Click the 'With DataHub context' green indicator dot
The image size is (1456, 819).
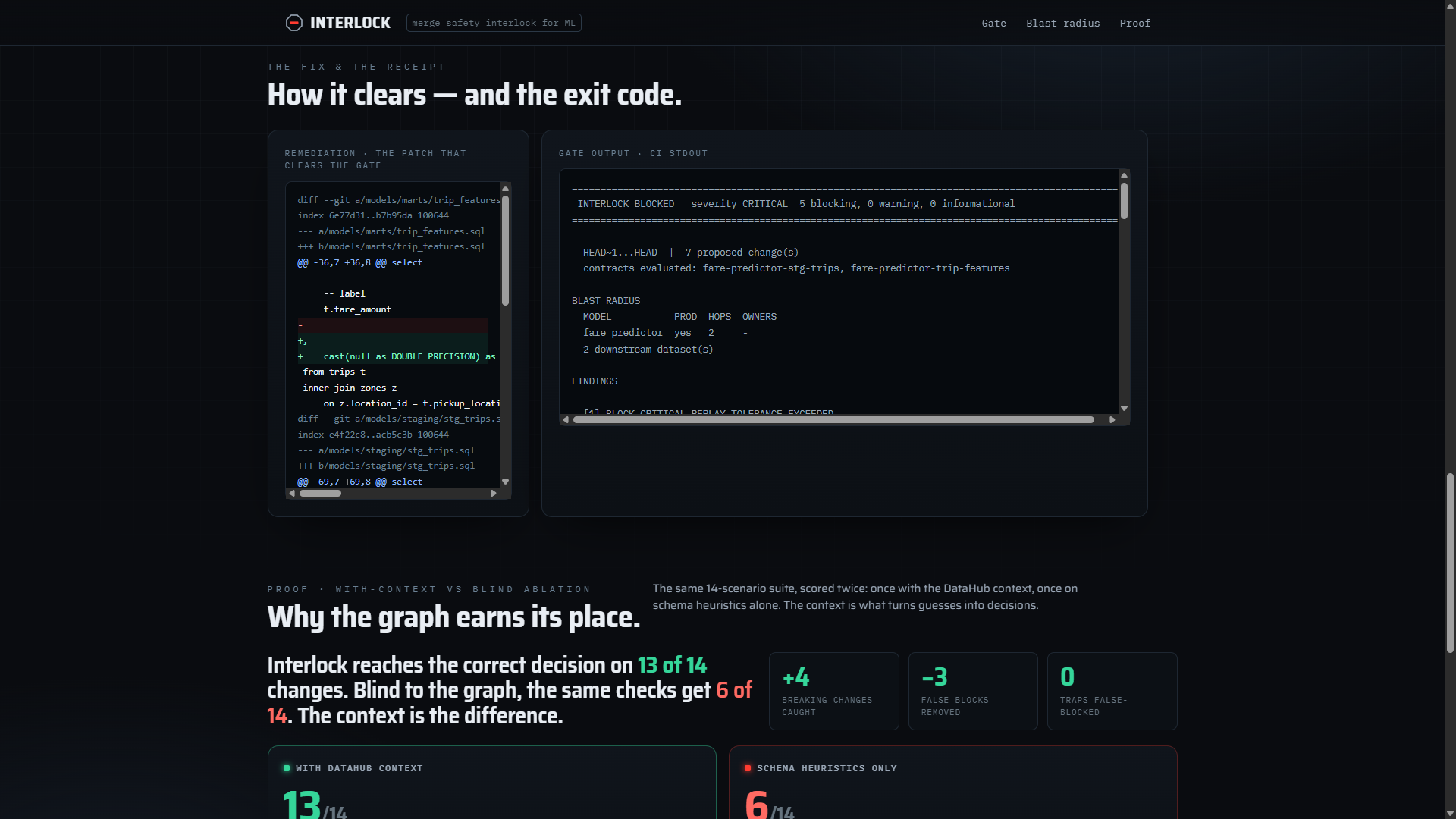287,768
